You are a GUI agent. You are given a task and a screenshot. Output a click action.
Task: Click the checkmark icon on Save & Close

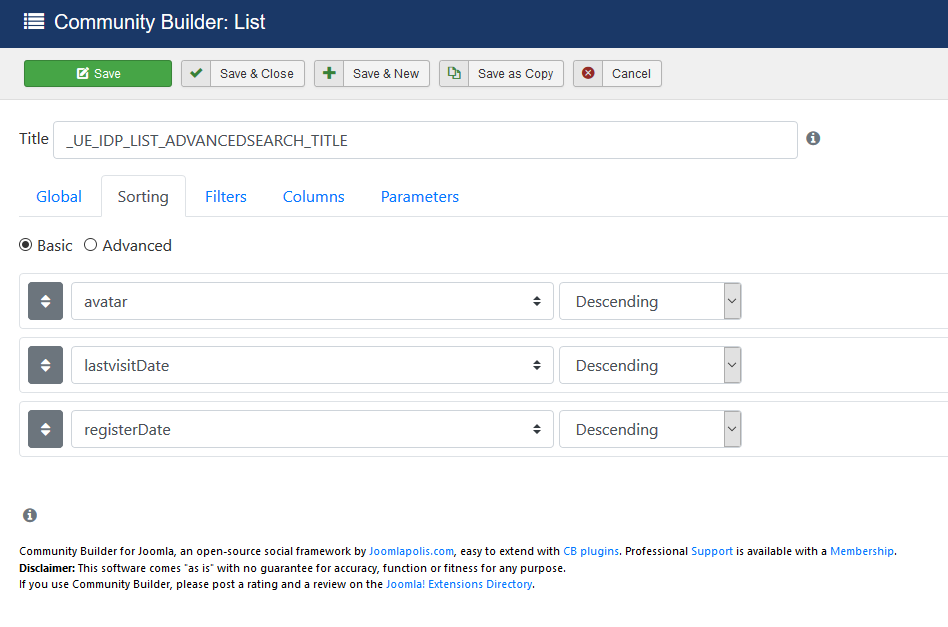196,73
